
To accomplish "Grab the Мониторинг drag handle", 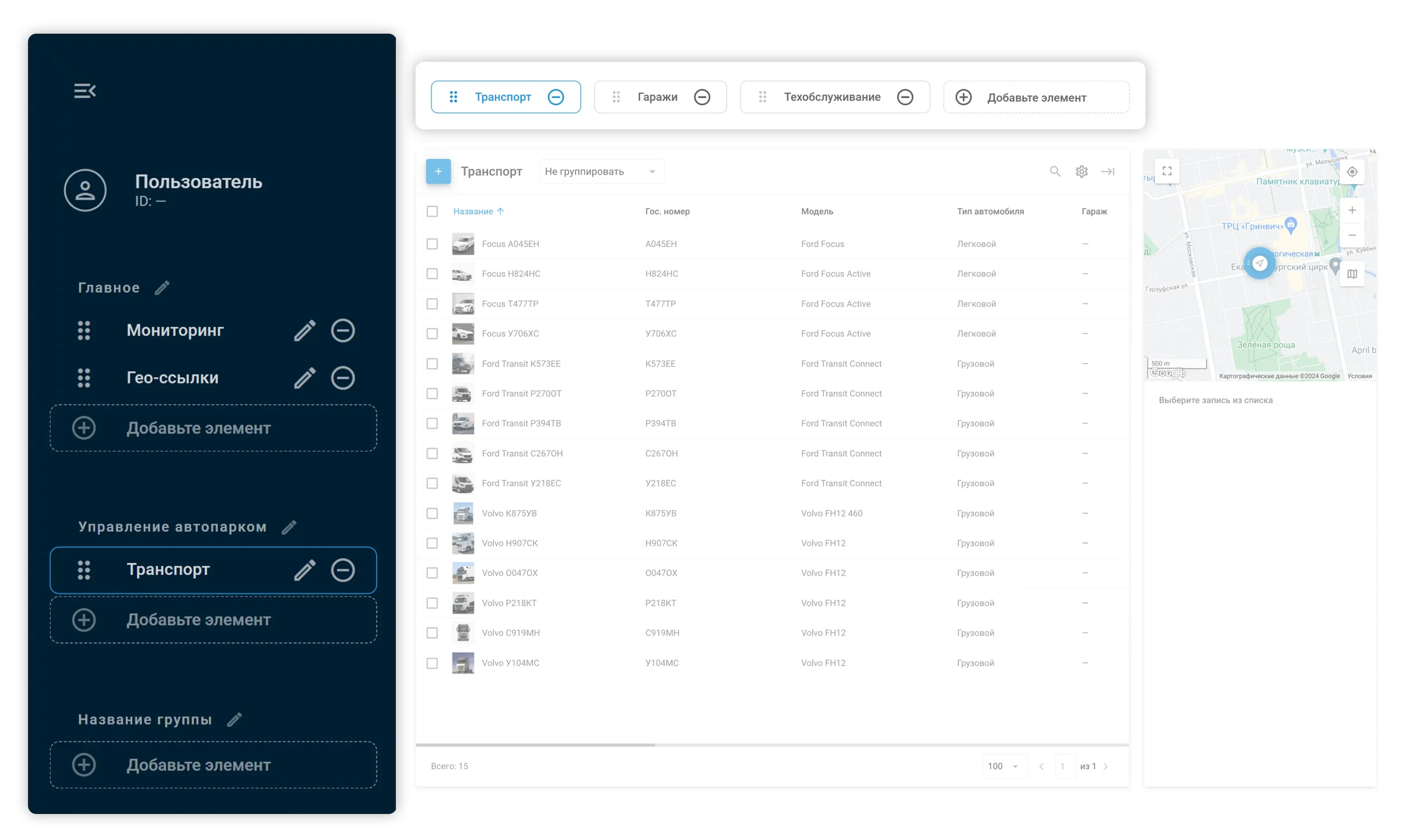I will pos(84,330).
